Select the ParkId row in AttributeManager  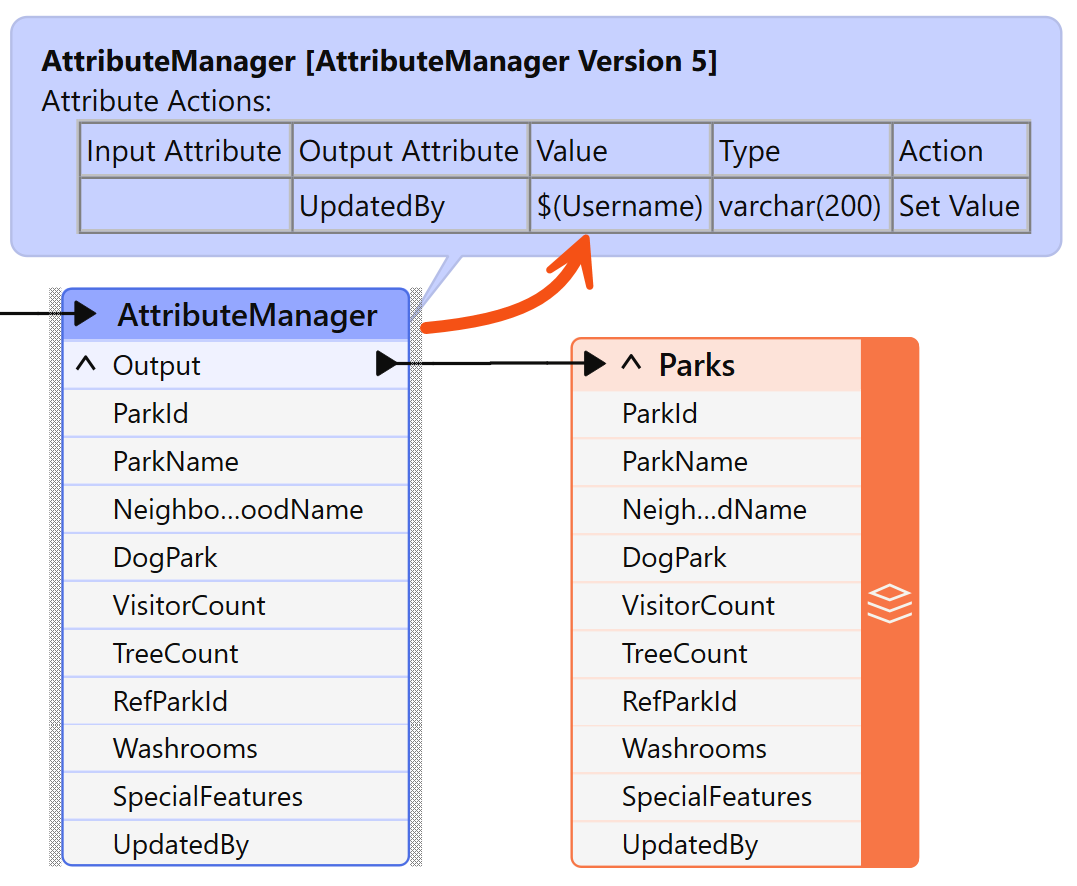point(235,413)
